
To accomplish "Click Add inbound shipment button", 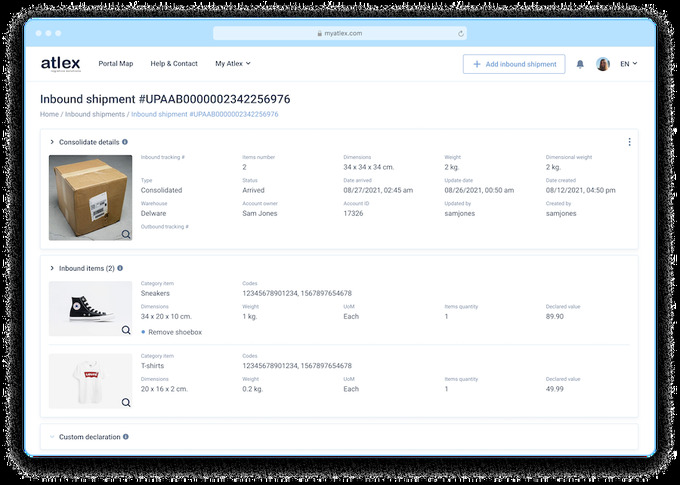I will pyautogui.click(x=513, y=64).
